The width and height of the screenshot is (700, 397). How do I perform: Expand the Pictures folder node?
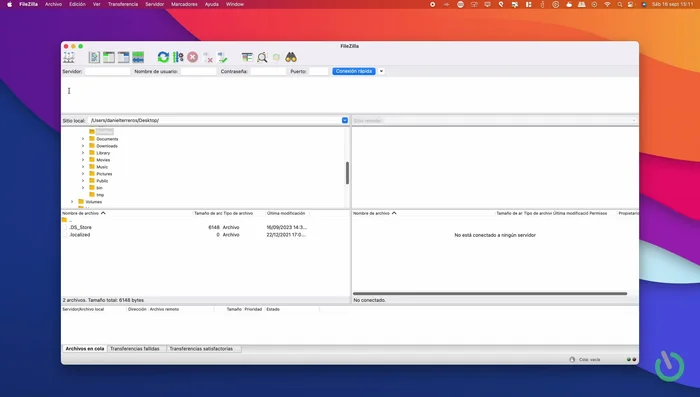click(x=83, y=174)
